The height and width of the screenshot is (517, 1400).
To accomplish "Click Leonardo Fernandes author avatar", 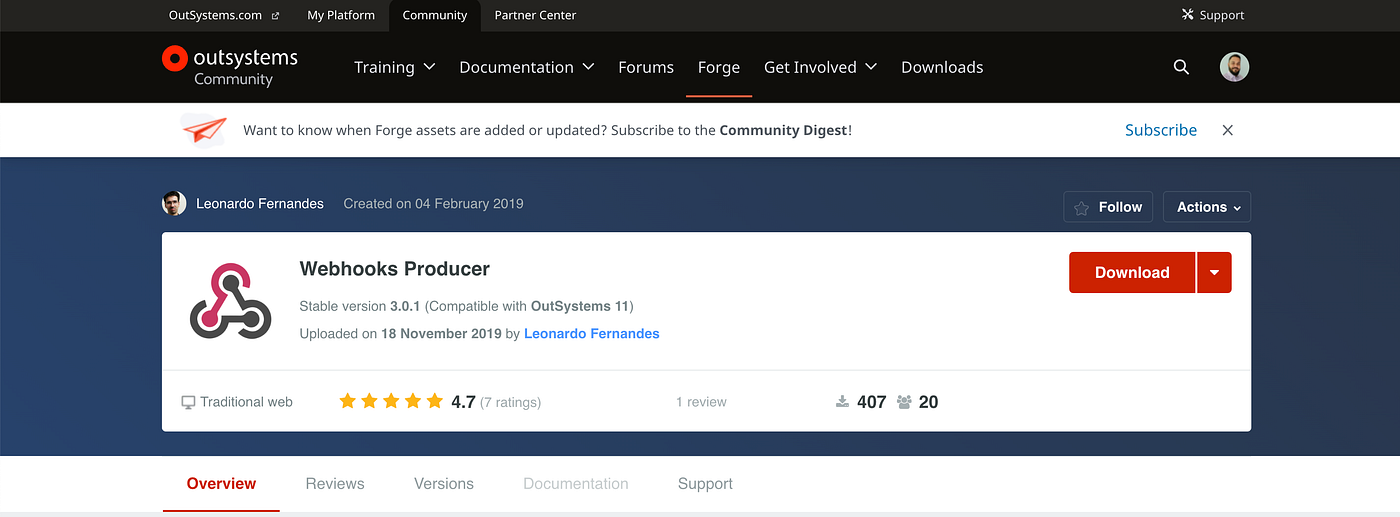I will [174, 203].
